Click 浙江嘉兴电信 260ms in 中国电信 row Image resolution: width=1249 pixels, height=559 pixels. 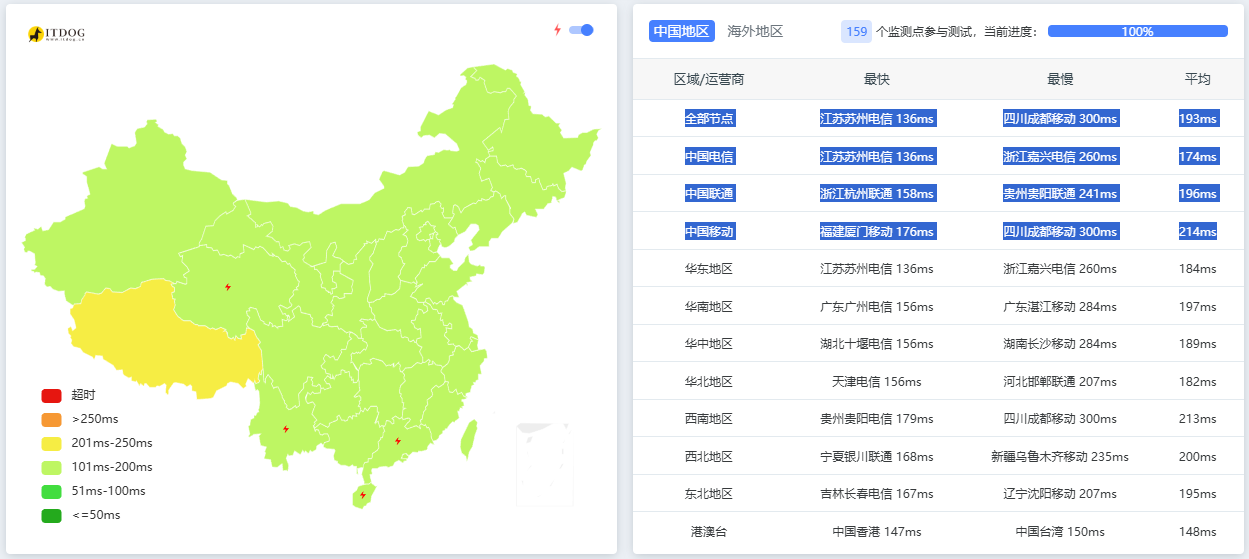pos(1060,156)
